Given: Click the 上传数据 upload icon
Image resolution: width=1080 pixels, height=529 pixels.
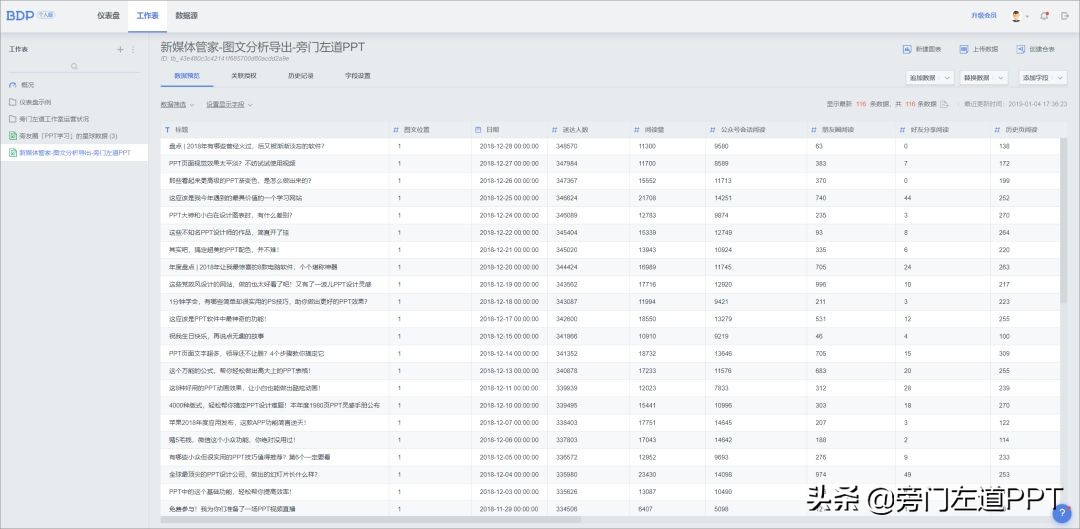Looking at the screenshot, I should tap(964, 50).
